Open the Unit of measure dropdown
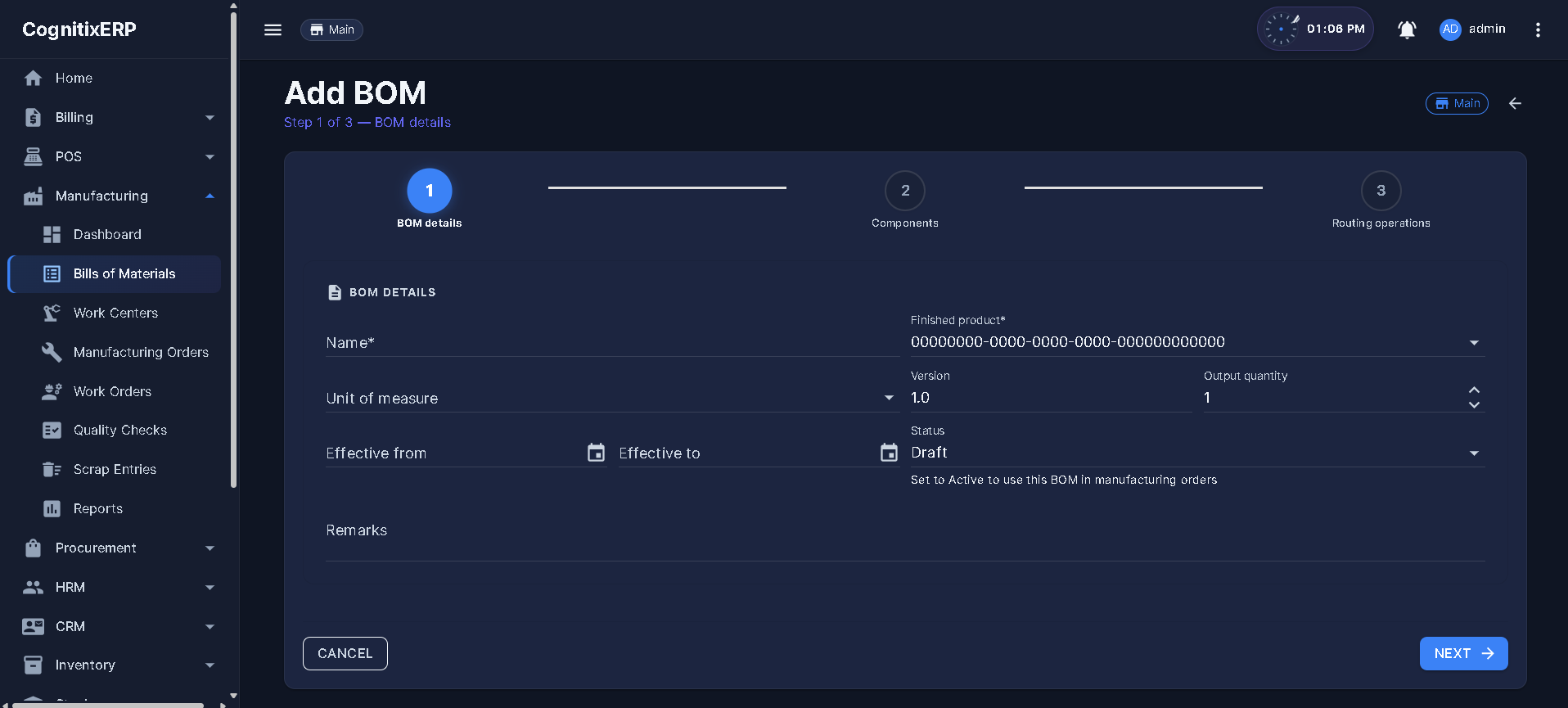 (612, 398)
